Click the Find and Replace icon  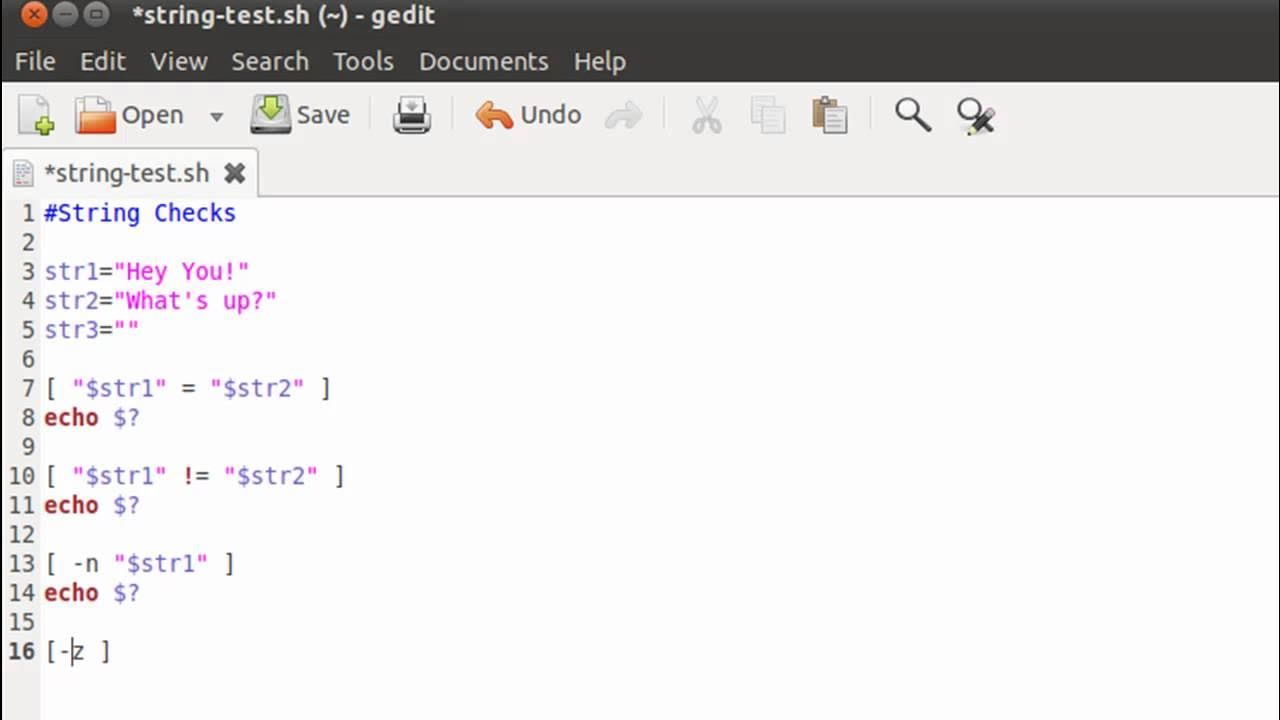975,116
